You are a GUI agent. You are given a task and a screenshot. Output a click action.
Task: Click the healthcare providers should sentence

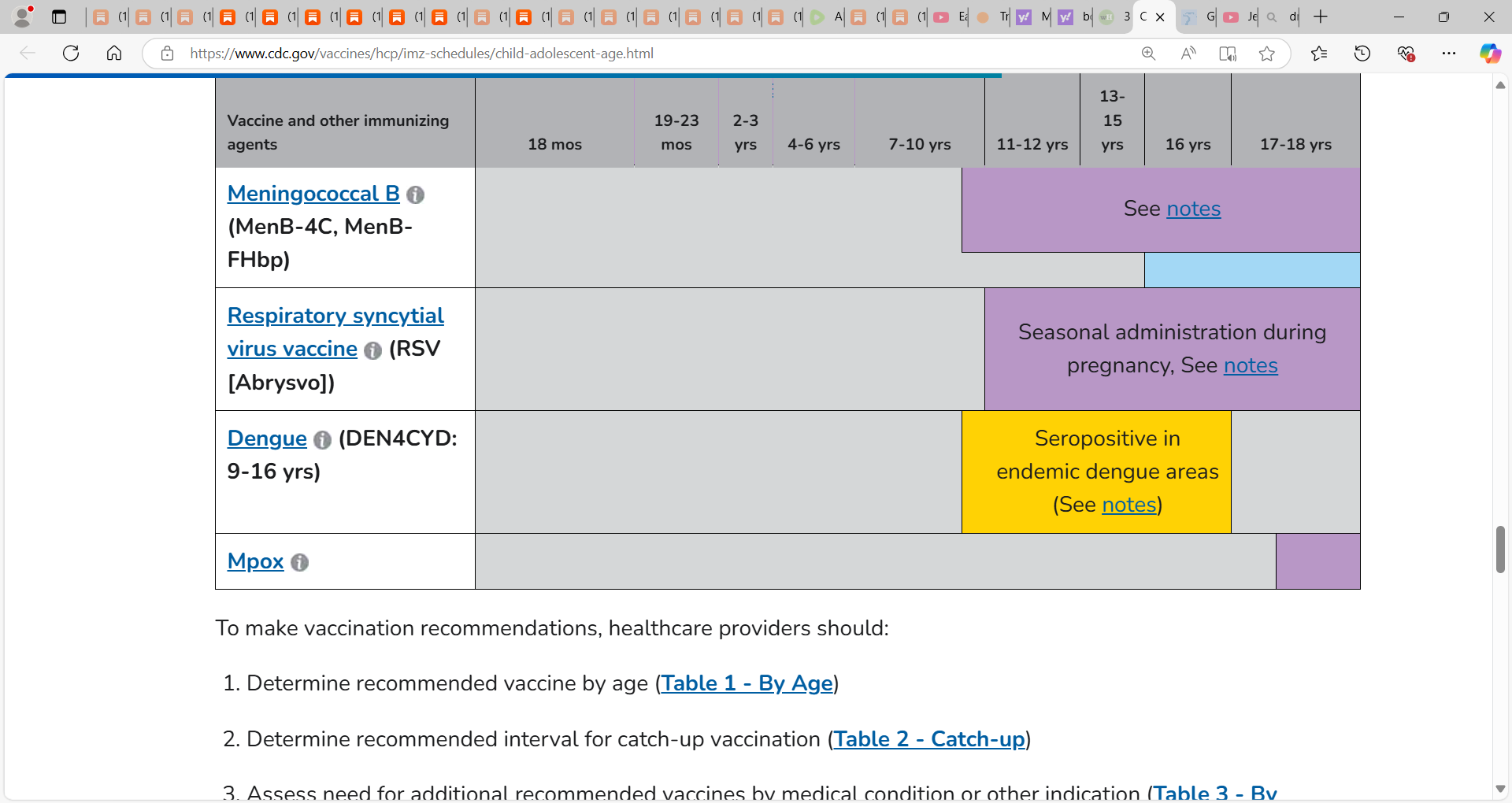tap(552, 628)
